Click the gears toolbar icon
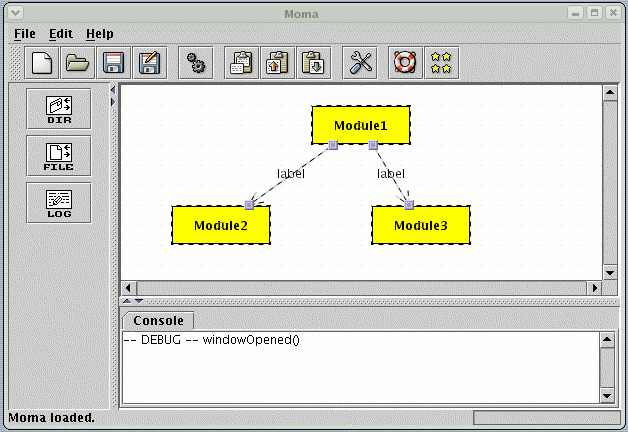The width and height of the screenshot is (628, 432). 196,63
